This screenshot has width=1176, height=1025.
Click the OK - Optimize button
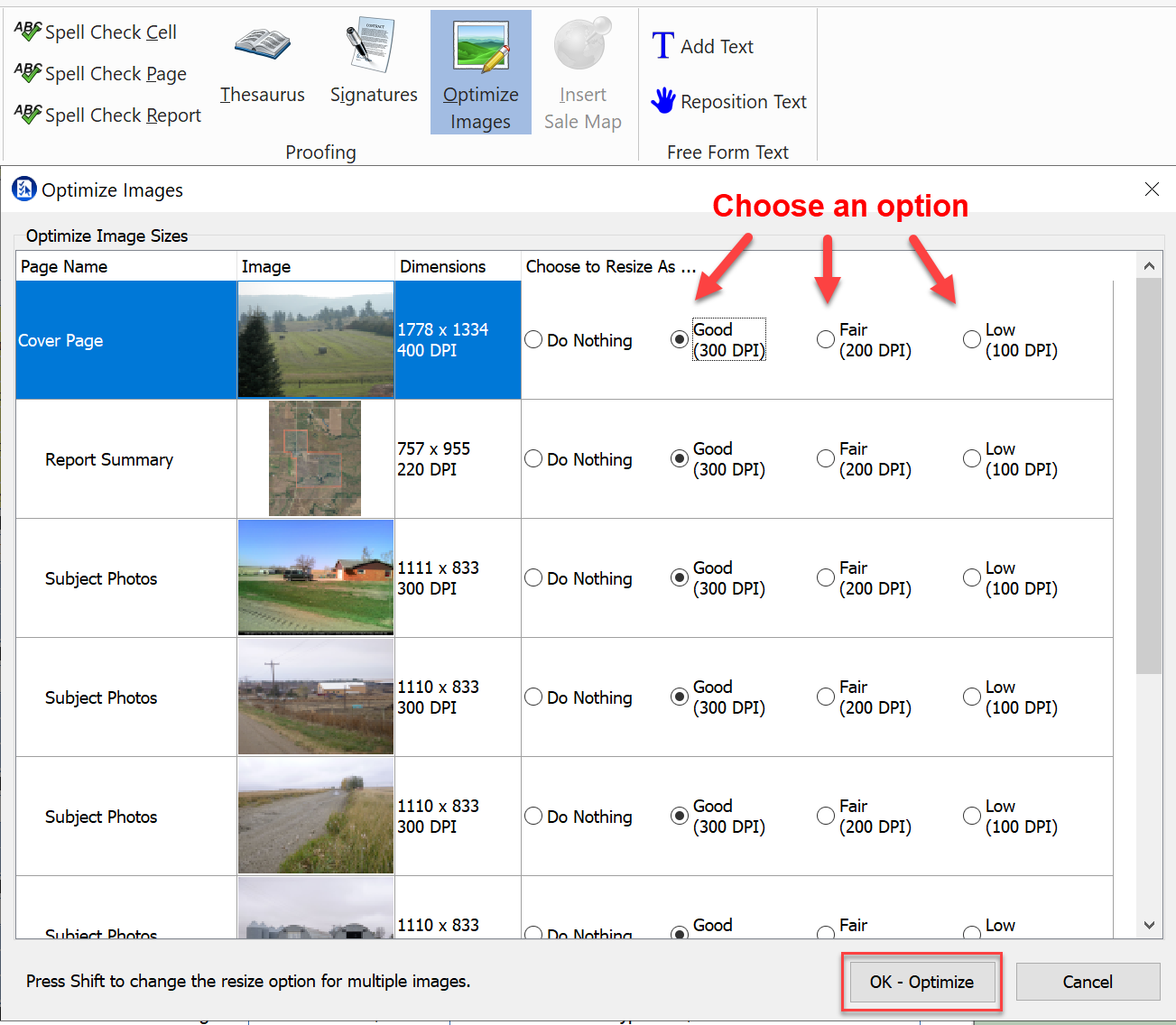(921, 982)
